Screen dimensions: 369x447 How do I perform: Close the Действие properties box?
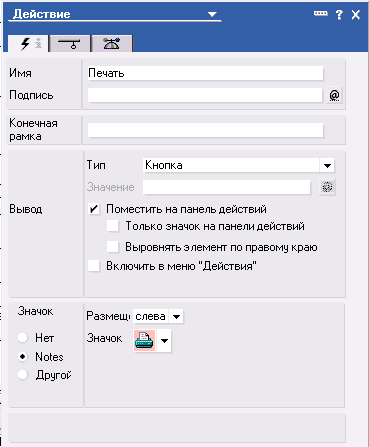click(356, 15)
